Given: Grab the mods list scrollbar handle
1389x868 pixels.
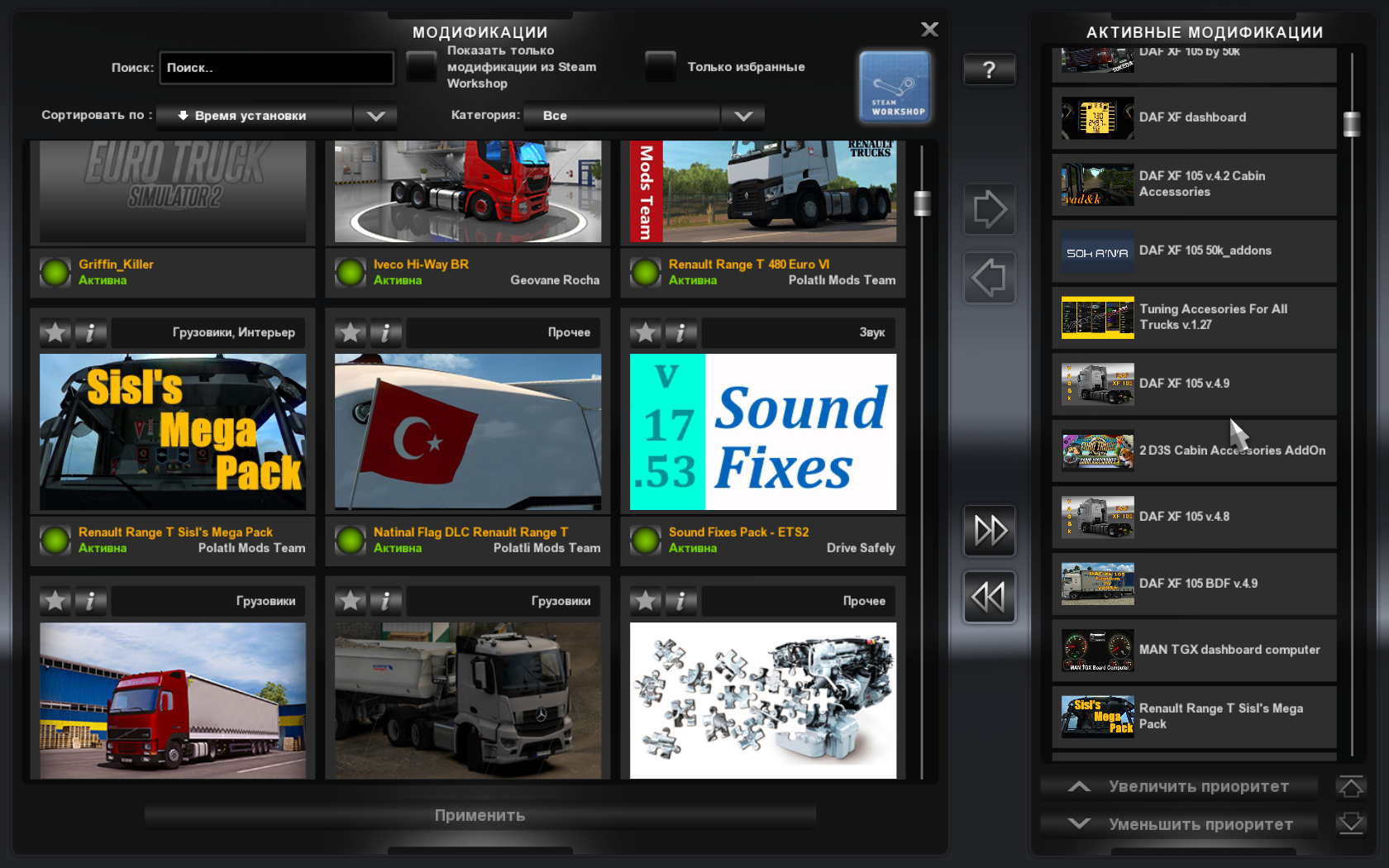Looking at the screenshot, I should tap(923, 203).
